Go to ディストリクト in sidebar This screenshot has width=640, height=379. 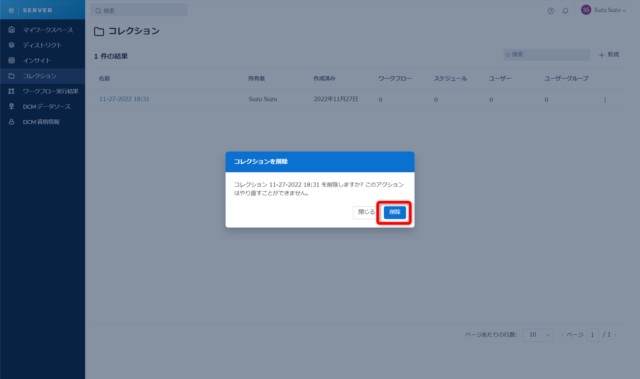point(42,45)
